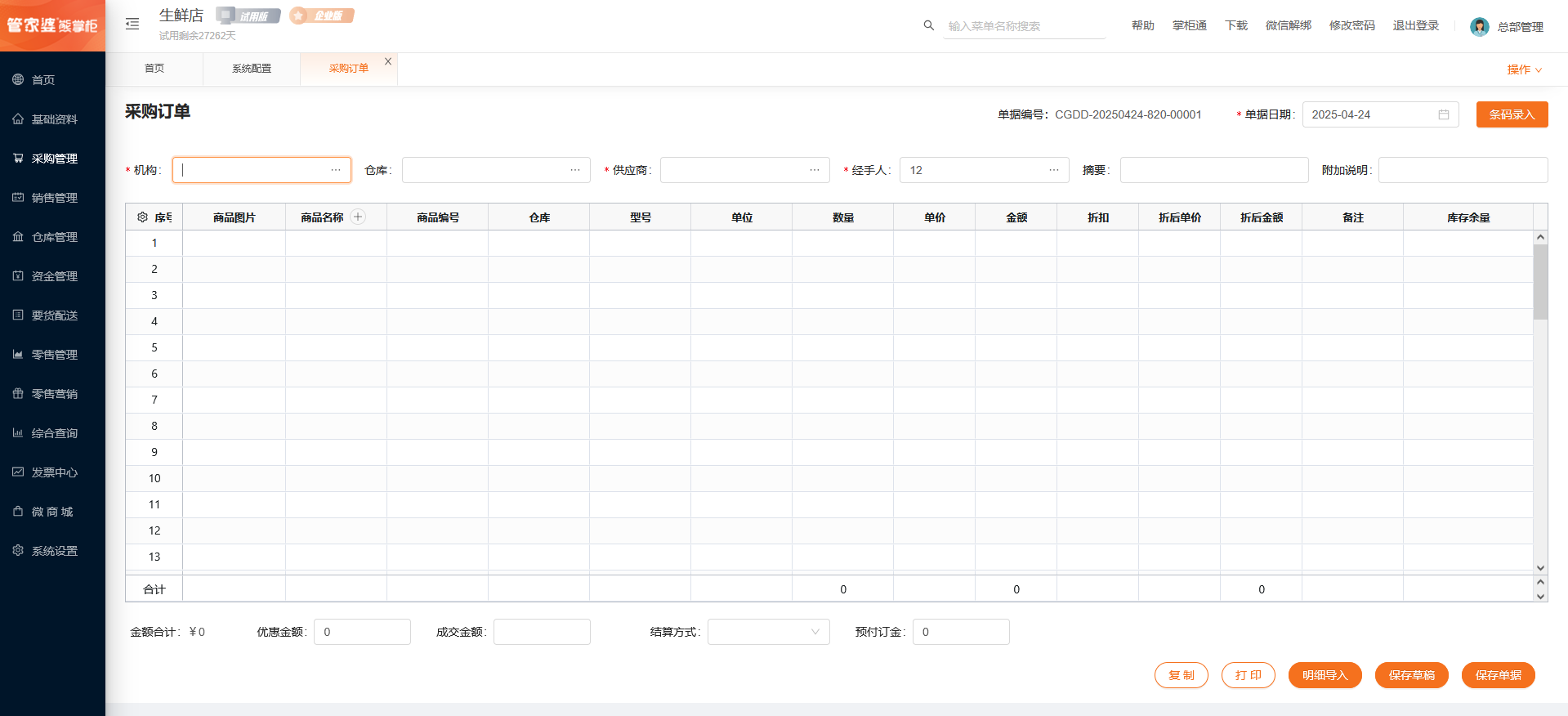Image resolution: width=1568 pixels, height=716 pixels.
Task: Click the 打印 button
Action: point(1249,675)
